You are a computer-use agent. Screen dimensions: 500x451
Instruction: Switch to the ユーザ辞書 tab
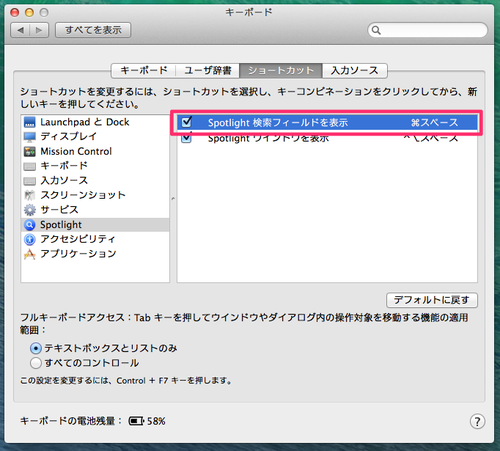208,71
